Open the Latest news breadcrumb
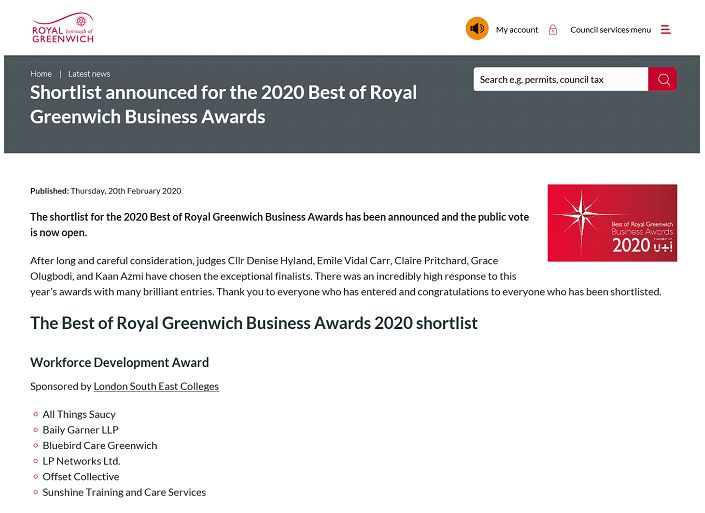705x513 pixels. pyautogui.click(x=89, y=74)
